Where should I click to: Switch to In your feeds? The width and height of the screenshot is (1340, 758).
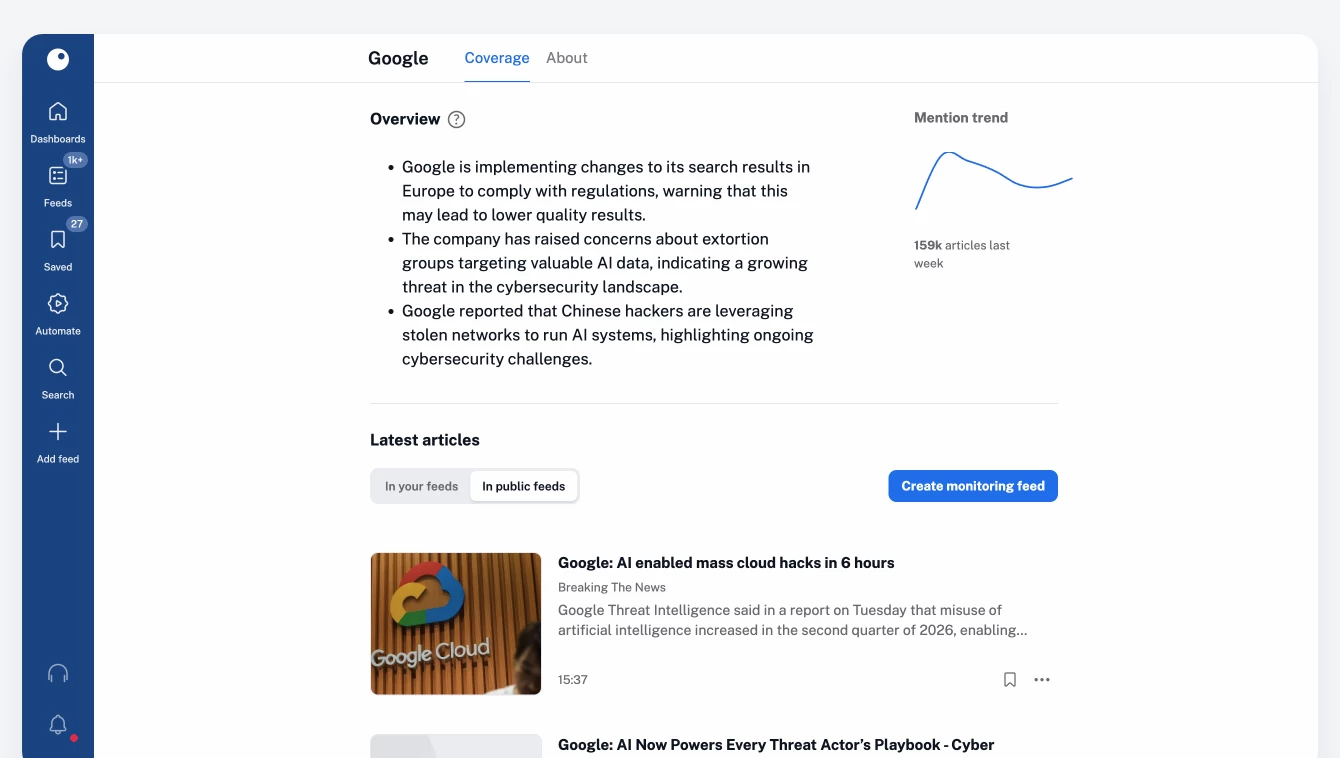coord(421,486)
